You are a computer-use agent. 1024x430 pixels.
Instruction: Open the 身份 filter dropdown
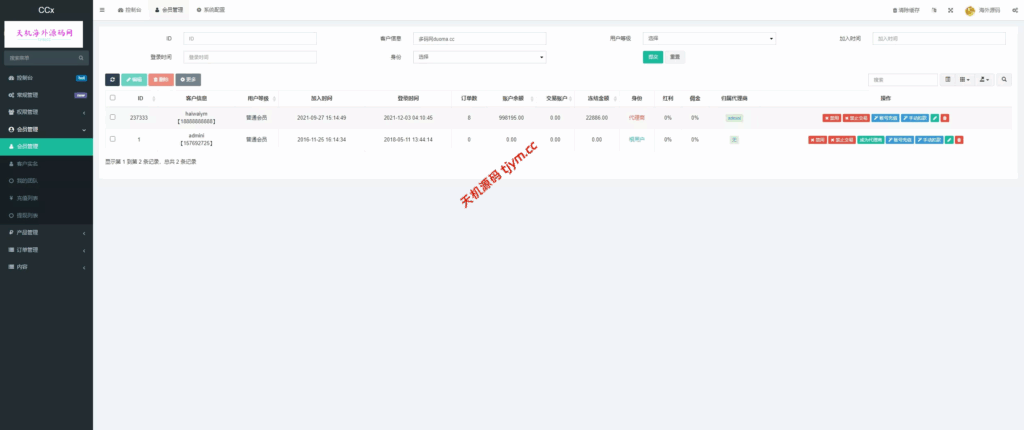point(479,57)
